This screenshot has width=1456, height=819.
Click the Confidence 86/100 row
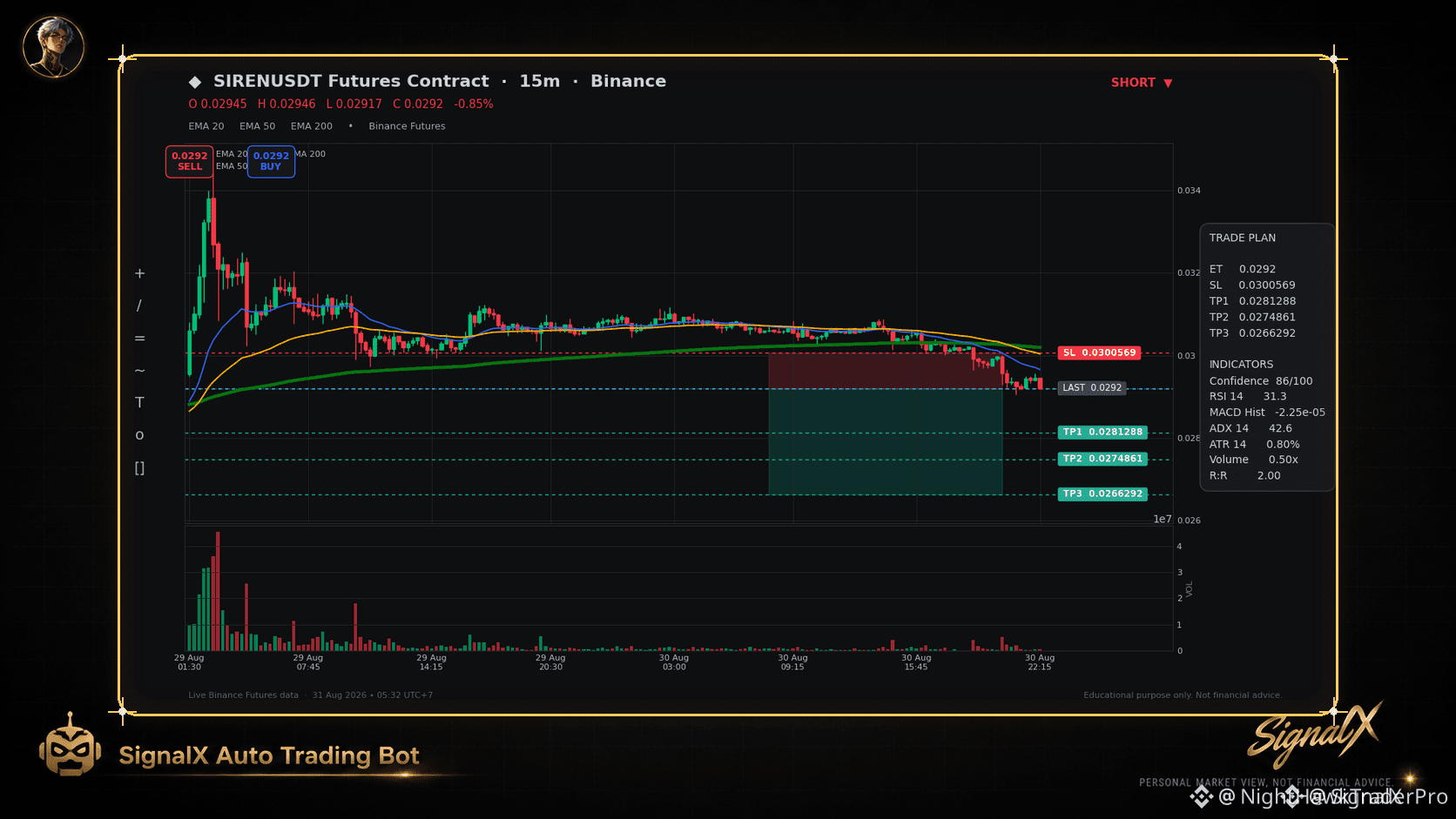(1261, 380)
